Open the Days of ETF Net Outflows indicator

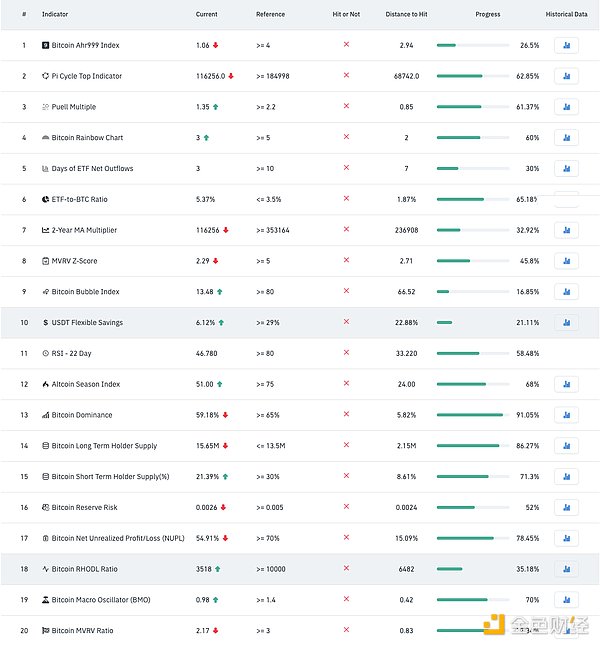[x=92, y=169]
